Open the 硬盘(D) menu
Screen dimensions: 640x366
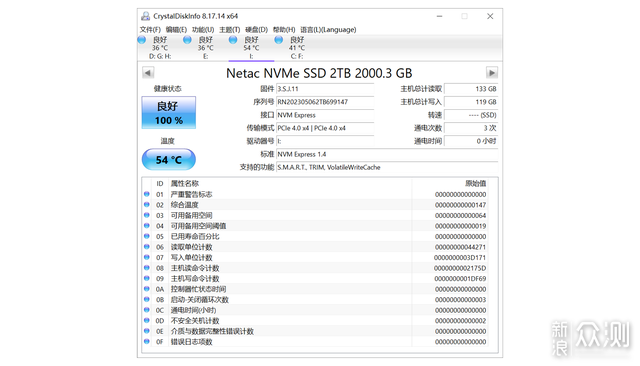(x=256, y=30)
